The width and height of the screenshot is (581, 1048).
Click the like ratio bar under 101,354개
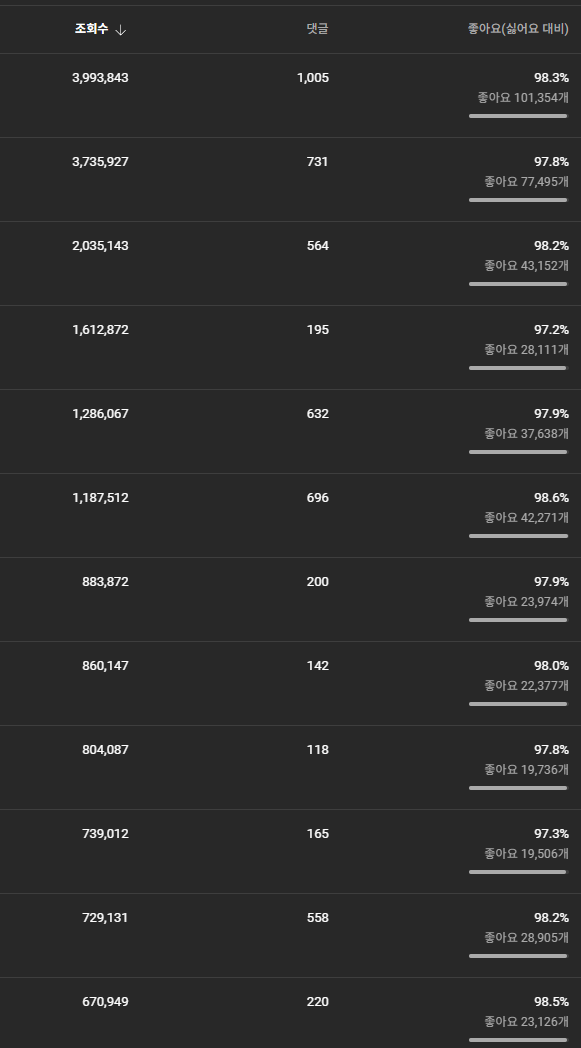point(518,116)
